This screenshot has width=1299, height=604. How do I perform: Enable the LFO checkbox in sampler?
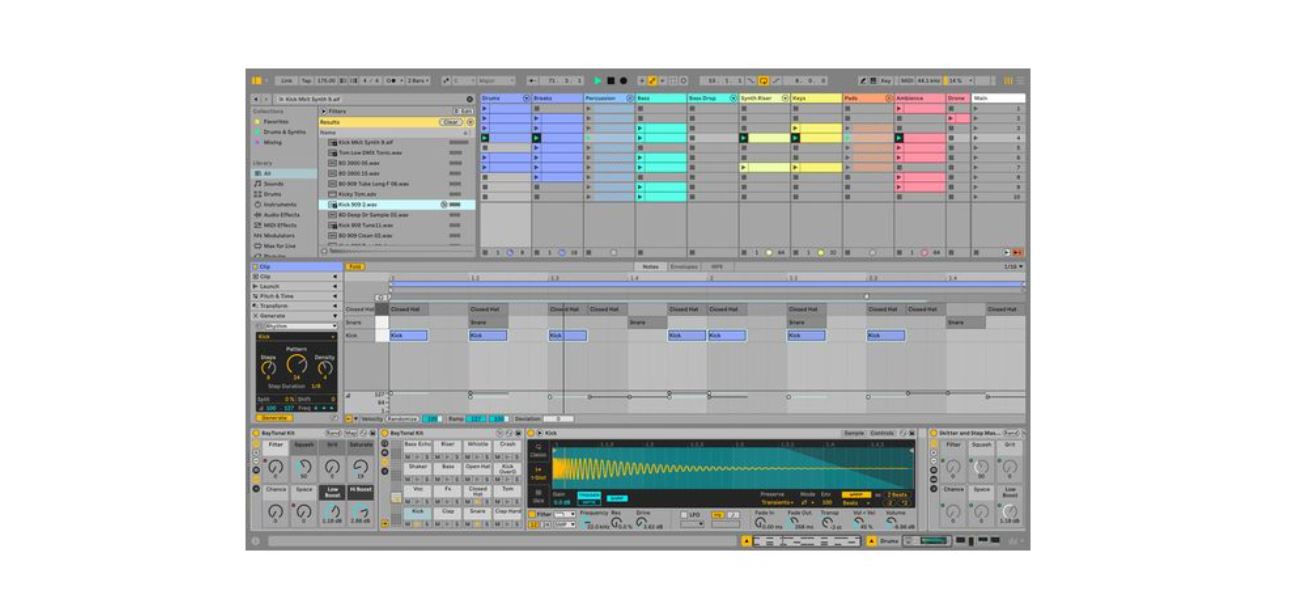pyautogui.click(x=683, y=515)
